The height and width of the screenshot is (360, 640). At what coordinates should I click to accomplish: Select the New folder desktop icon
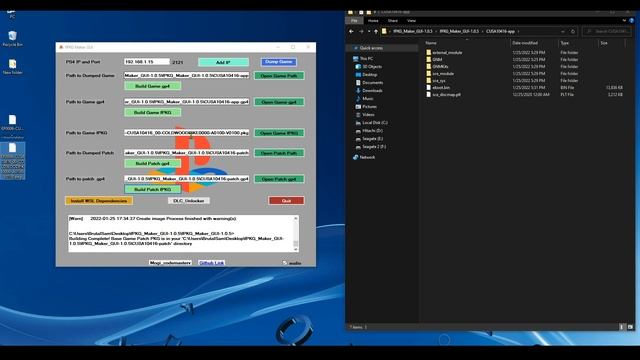(x=12, y=67)
